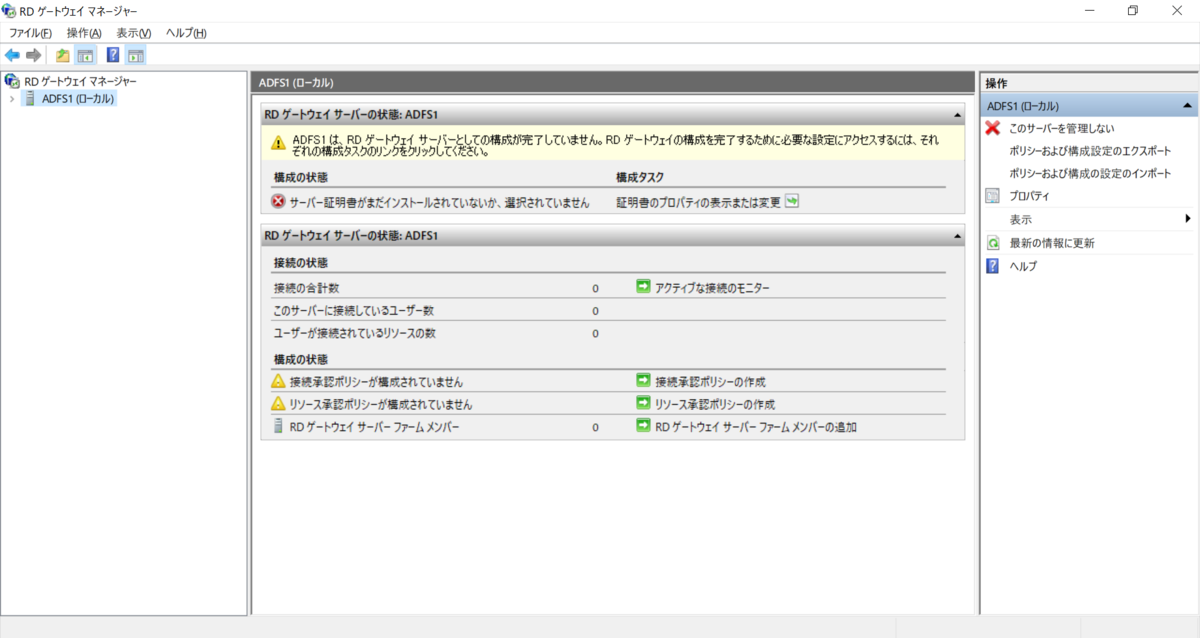Viewport: 1200px width, 638px height.
Task: Click 接続承認ポリシーが構成されていません status text
Action: pos(376,382)
